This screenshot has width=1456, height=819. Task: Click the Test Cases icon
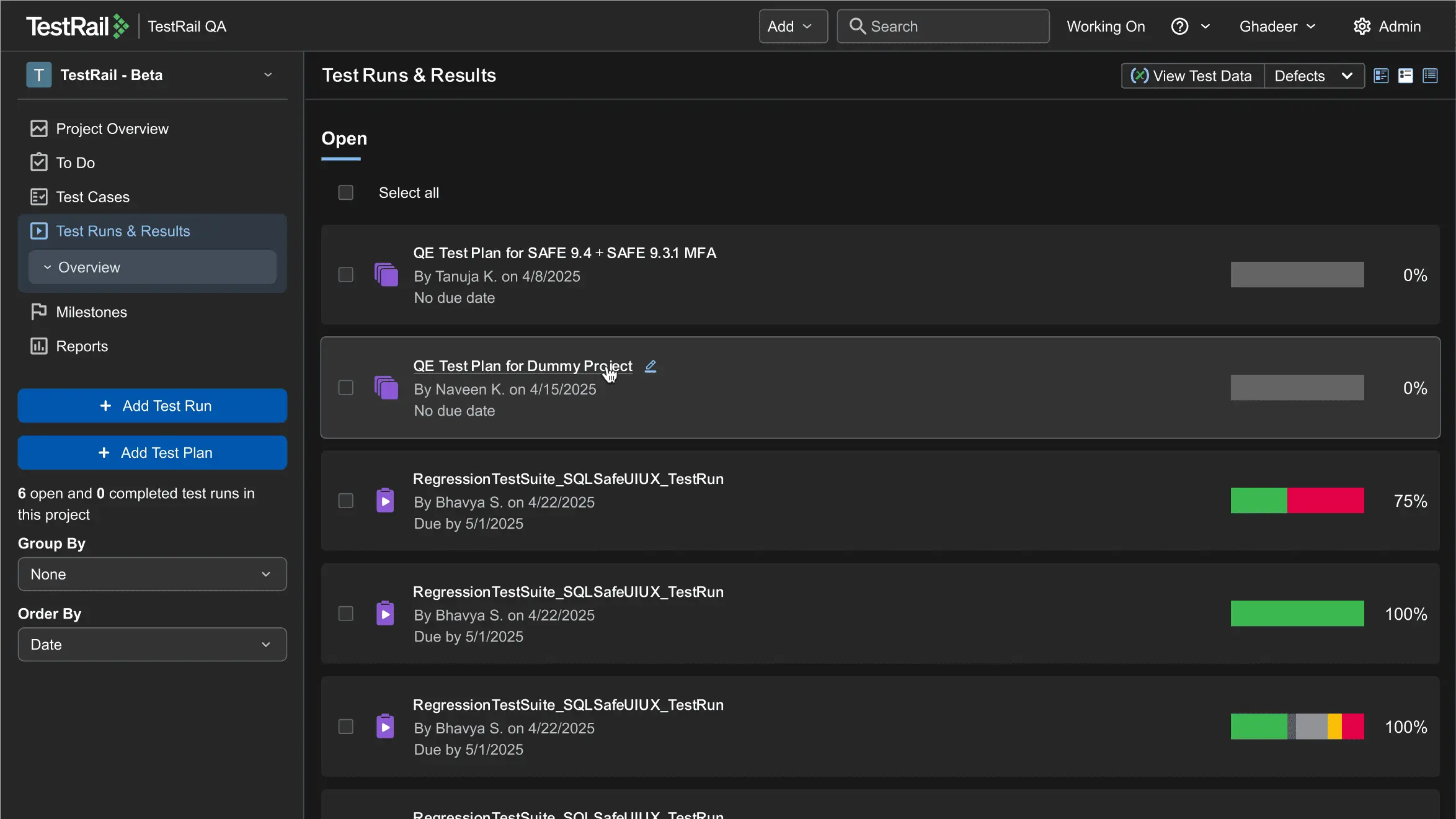point(38,197)
